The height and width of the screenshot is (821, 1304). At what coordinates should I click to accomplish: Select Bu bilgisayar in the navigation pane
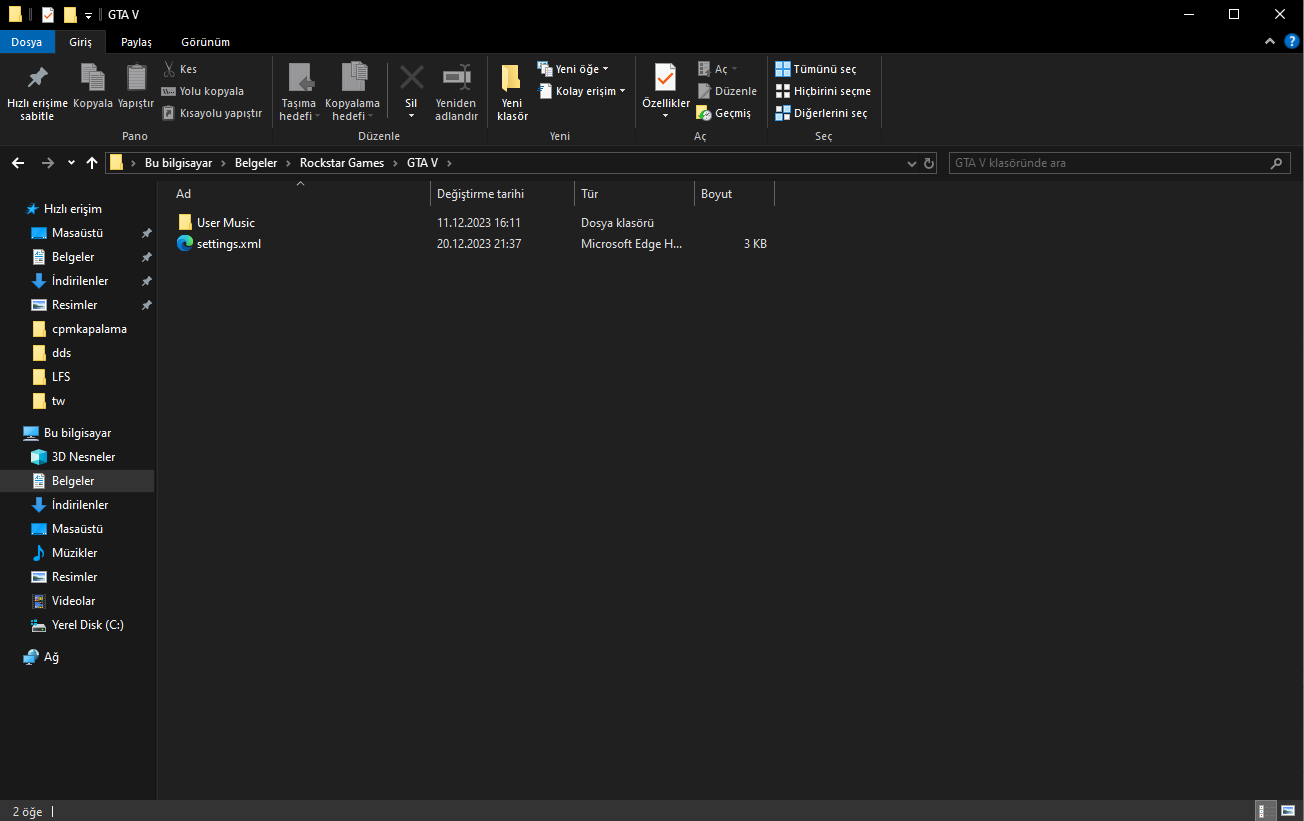(x=77, y=433)
